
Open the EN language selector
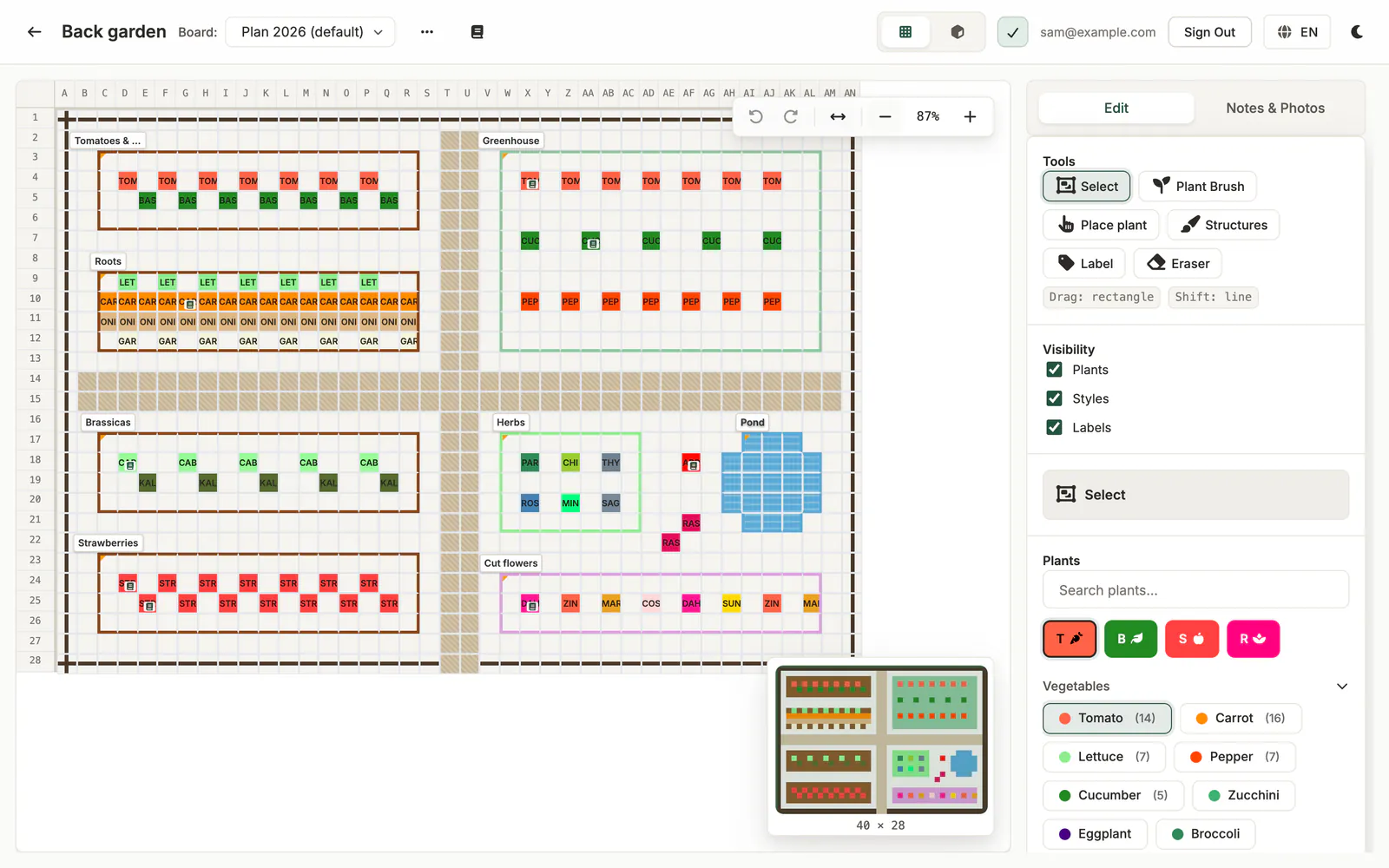(x=1297, y=32)
